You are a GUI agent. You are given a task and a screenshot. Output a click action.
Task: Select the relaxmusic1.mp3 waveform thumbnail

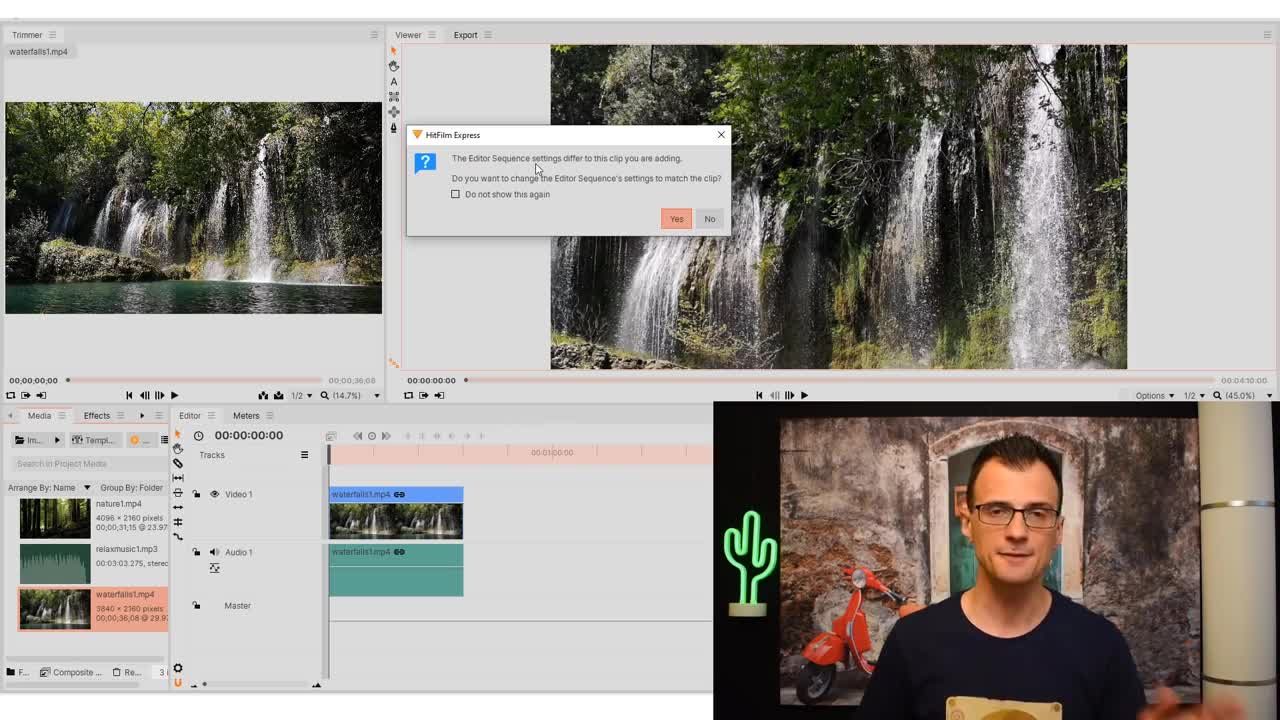55,563
